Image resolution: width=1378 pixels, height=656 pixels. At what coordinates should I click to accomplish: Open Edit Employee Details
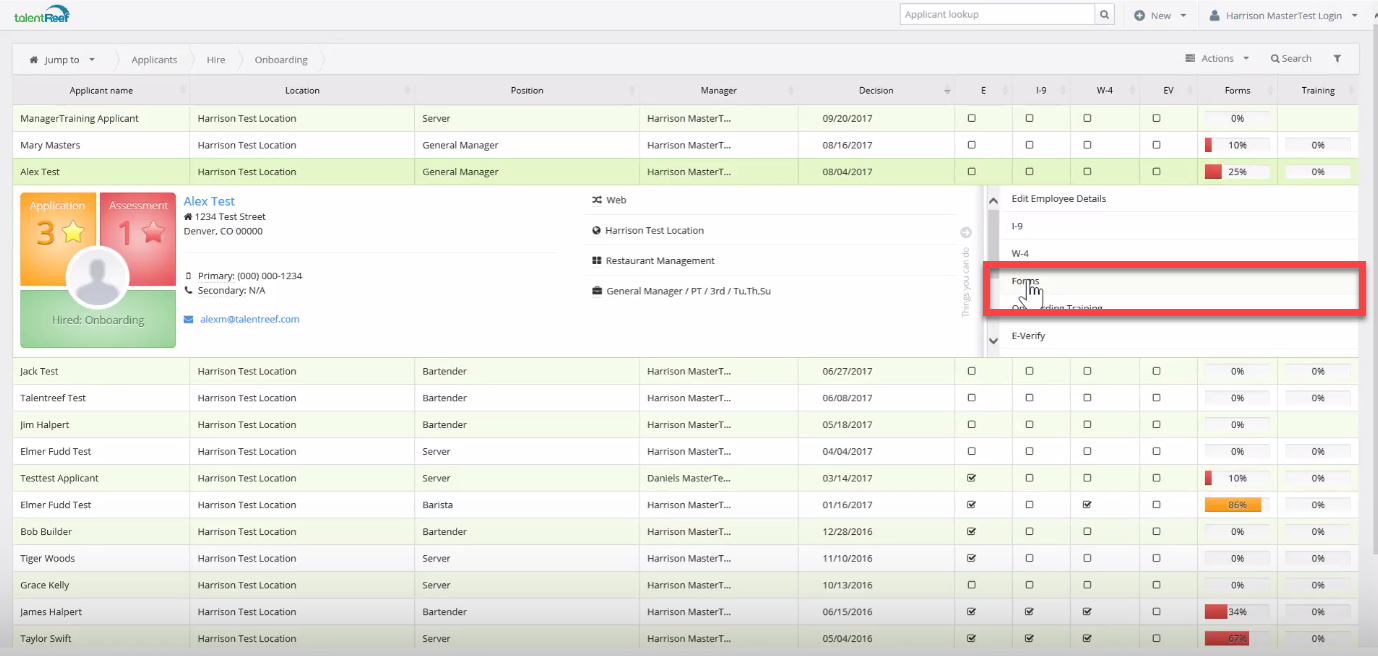tap(1059, 198)
